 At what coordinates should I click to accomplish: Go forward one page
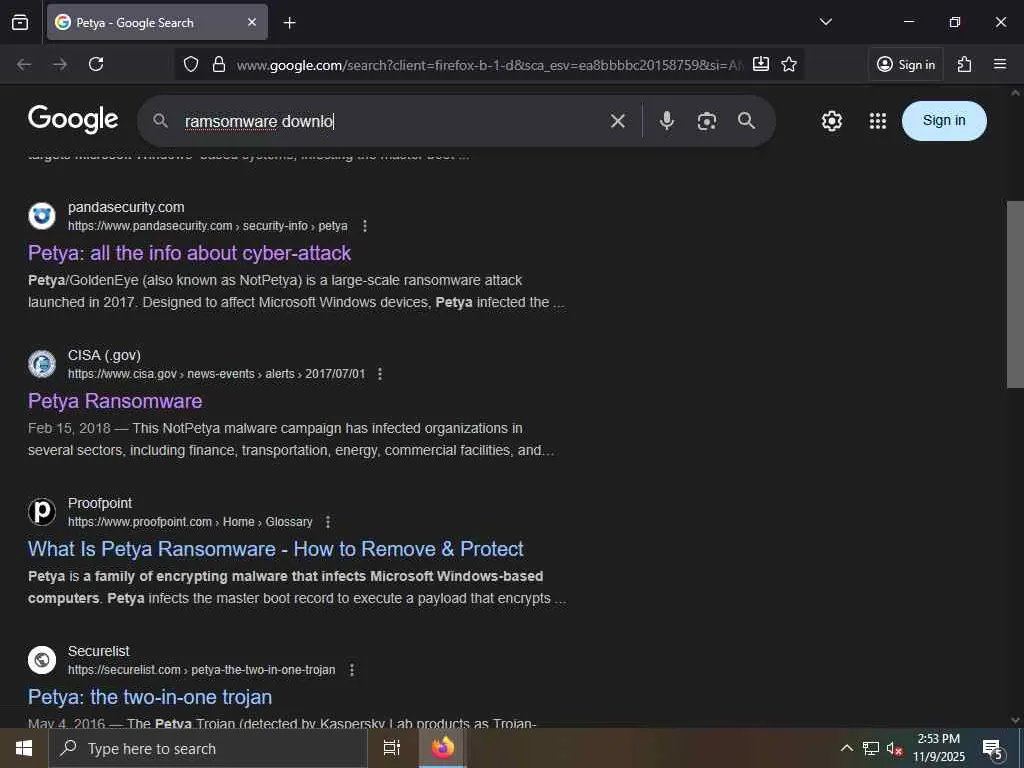click(x=60, y=64)
